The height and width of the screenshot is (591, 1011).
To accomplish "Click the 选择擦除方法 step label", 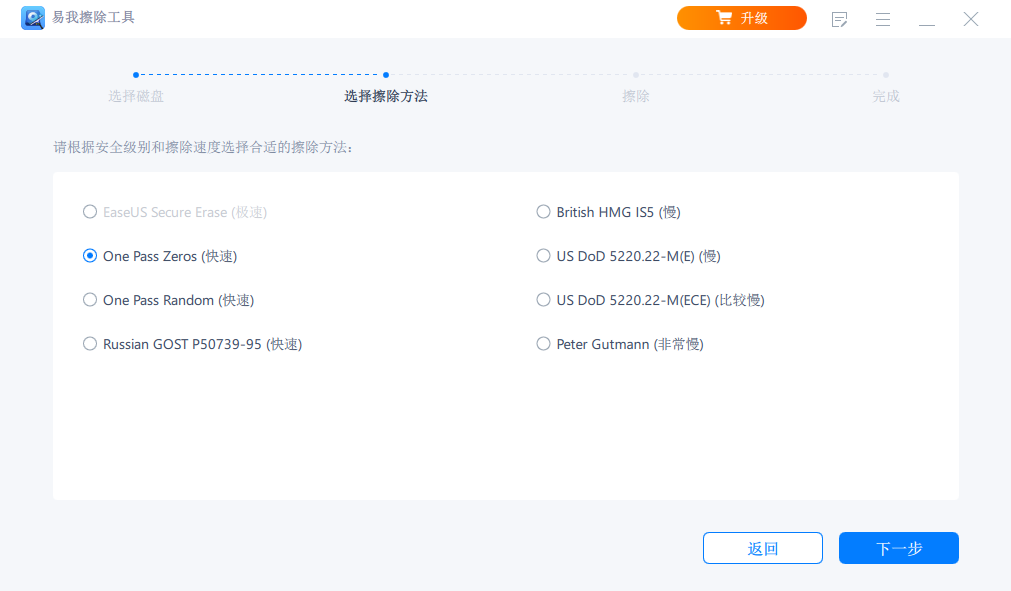I will point(386,96).
